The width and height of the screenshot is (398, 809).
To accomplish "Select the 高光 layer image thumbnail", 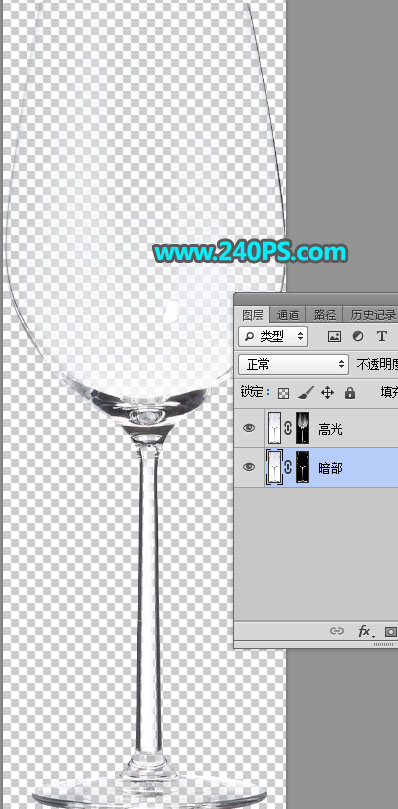I will tap(274, 428).
